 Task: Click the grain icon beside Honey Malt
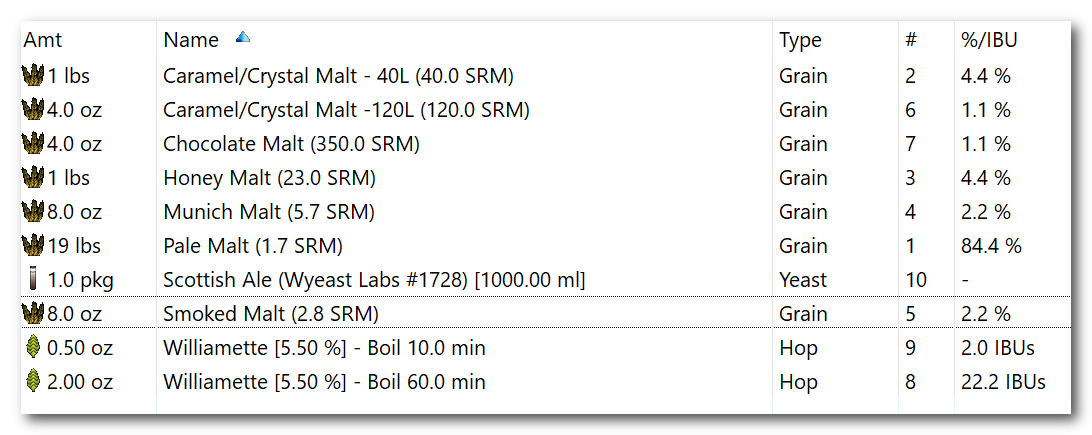tap(33, 177)
